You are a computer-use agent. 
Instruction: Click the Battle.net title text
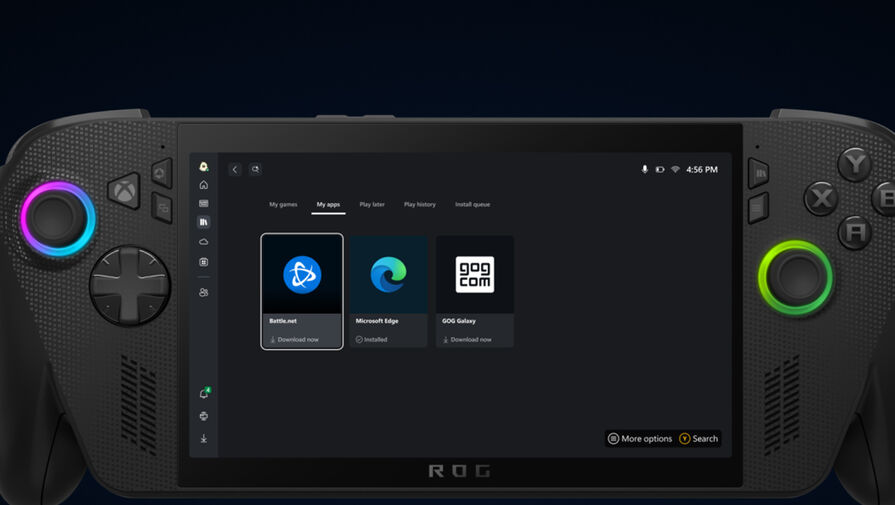pos(283,321)
